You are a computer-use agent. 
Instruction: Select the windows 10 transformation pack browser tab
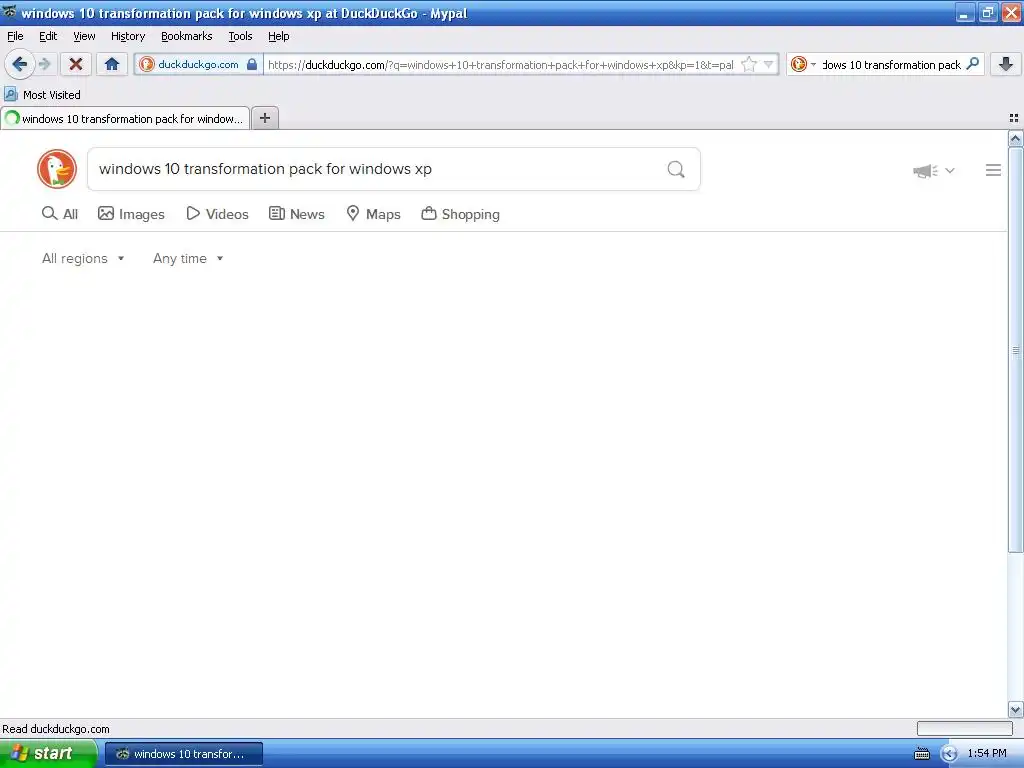click(125, 118)
